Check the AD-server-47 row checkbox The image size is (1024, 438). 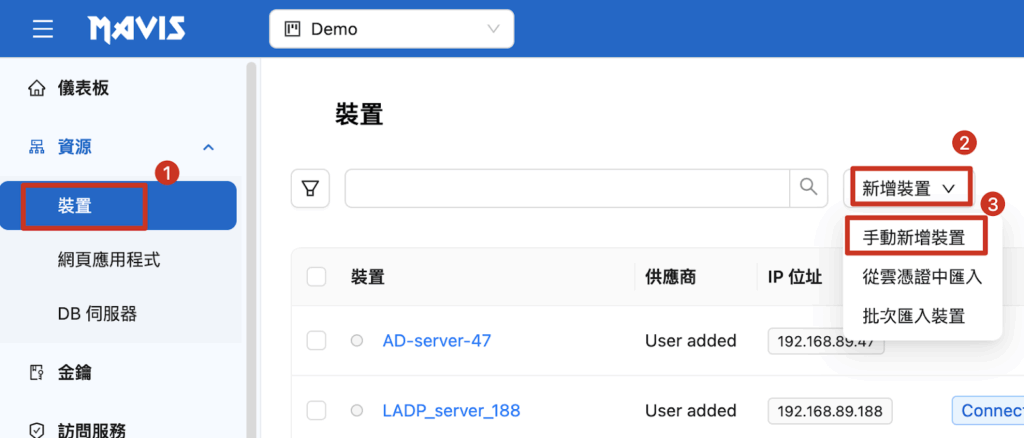(316, 341)
